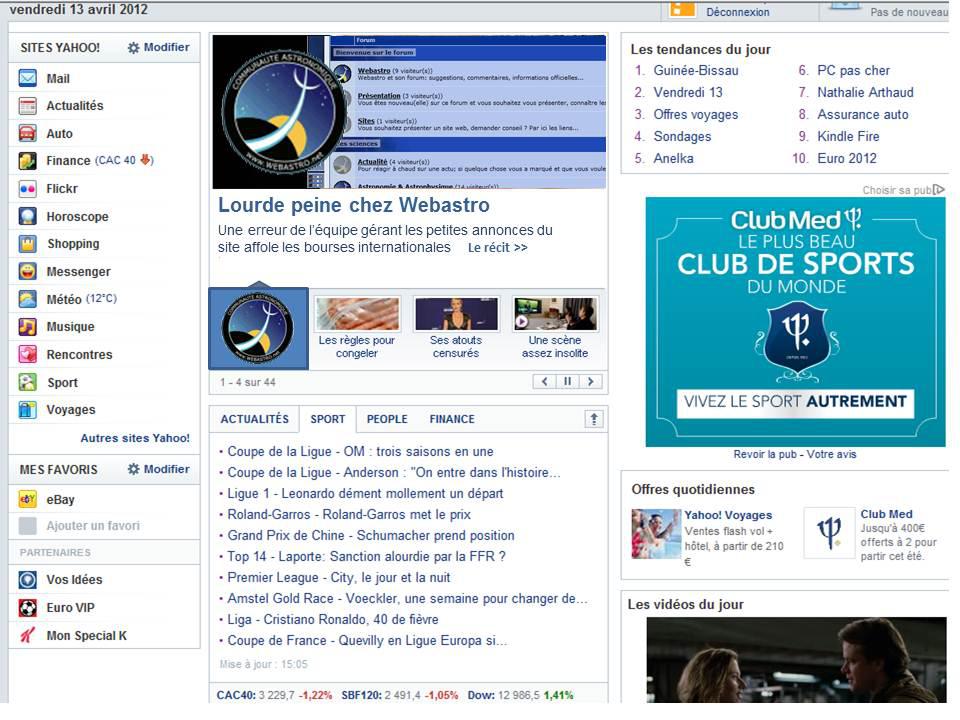Viewport: 960px width, 720px height.
Task: Click Dow index quote
Action: point(520,696)
